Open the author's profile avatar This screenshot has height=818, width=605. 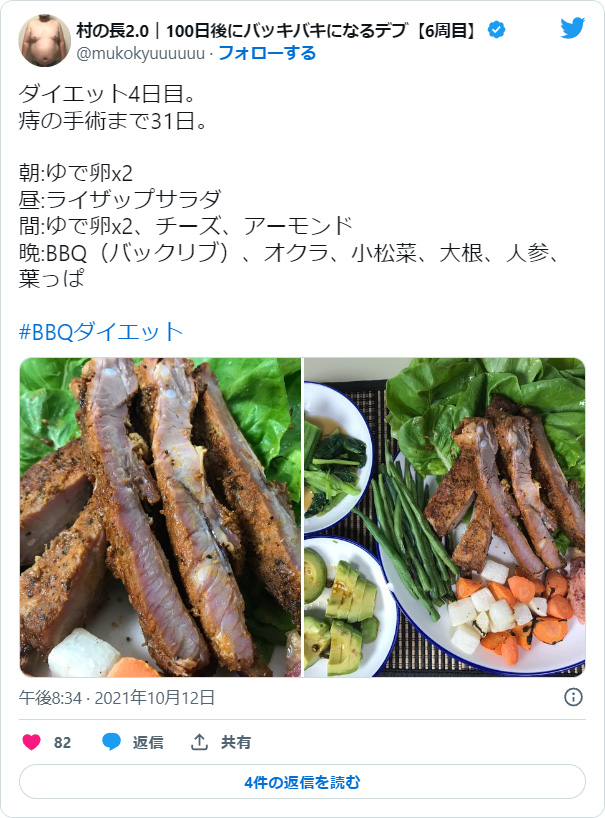pyautogui.click(x=44, y=40)
